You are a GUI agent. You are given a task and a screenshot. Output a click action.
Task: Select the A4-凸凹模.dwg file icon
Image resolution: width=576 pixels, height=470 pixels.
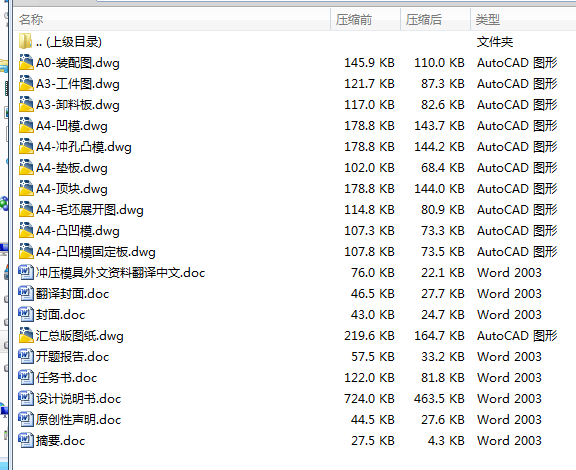click(26, 230)
